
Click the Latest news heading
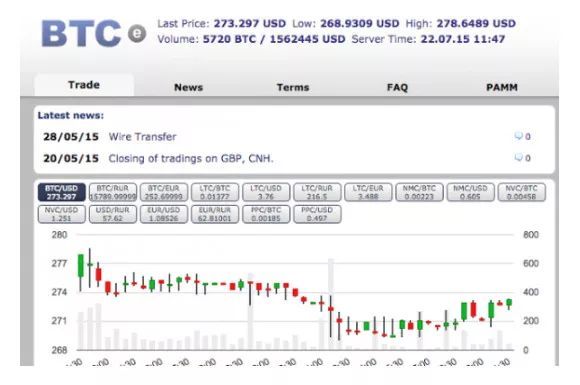pos(71,115)
